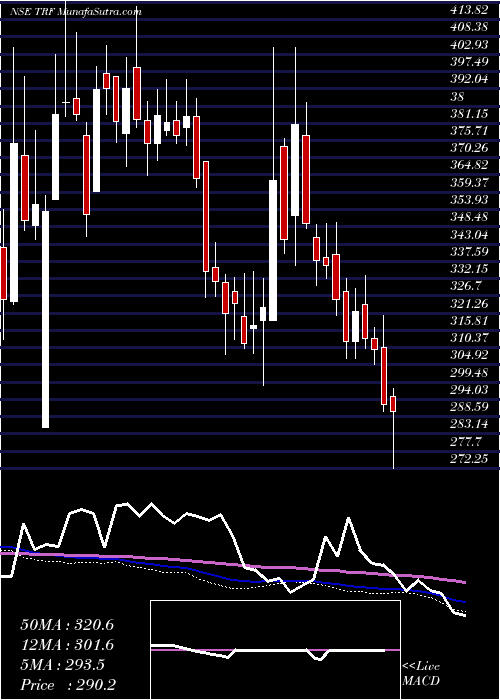Screen dimensions: 500x700
Task: Select the 283.14 axis value
Action: [469, 423]
